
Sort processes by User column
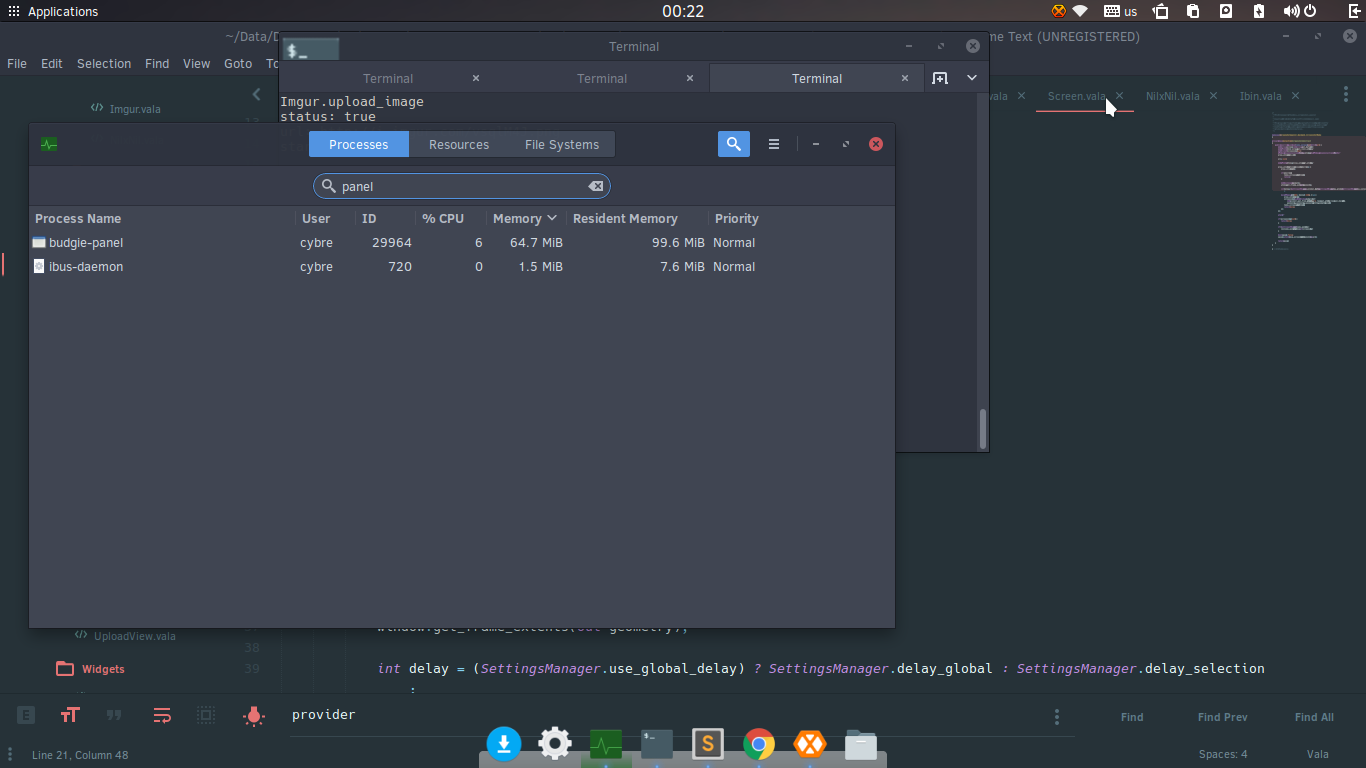316,218
